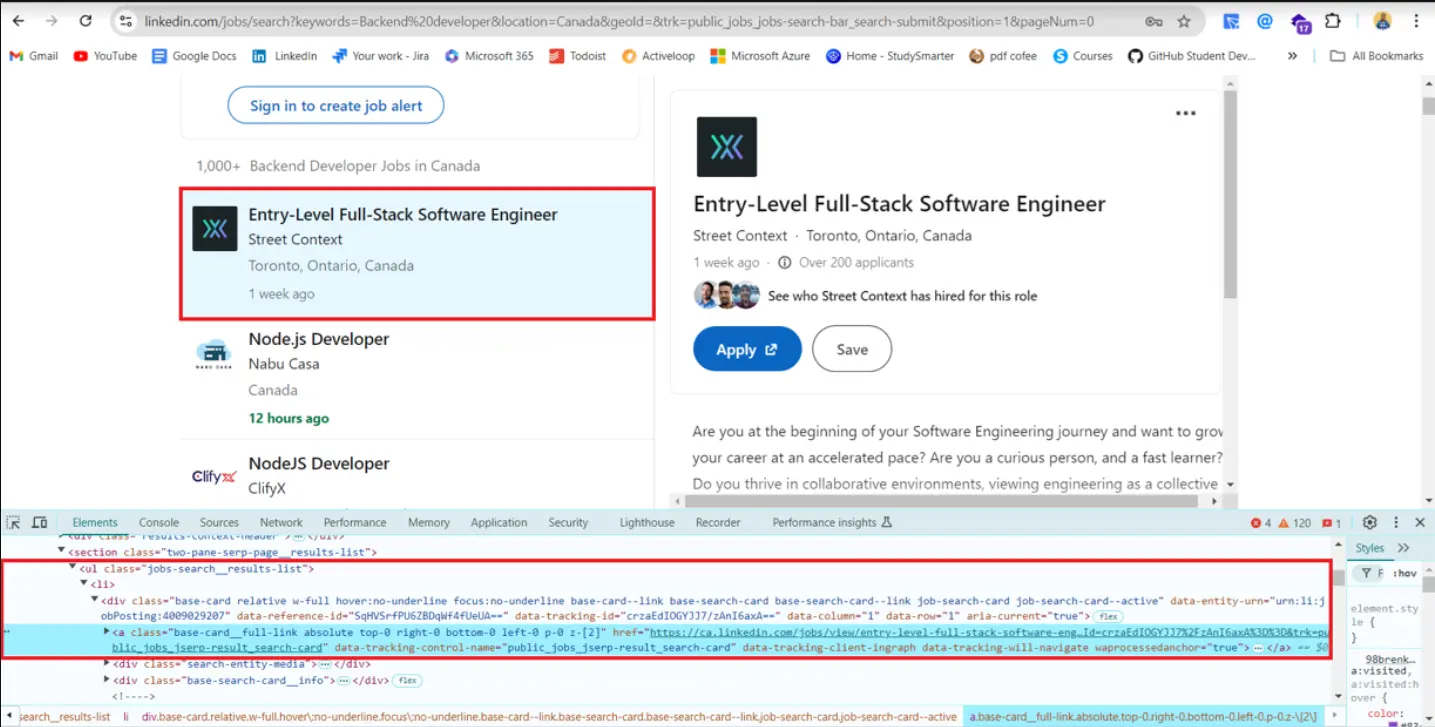Click the blue Apply button
This screenshot has height=727, width=1435.
point(746,349)
